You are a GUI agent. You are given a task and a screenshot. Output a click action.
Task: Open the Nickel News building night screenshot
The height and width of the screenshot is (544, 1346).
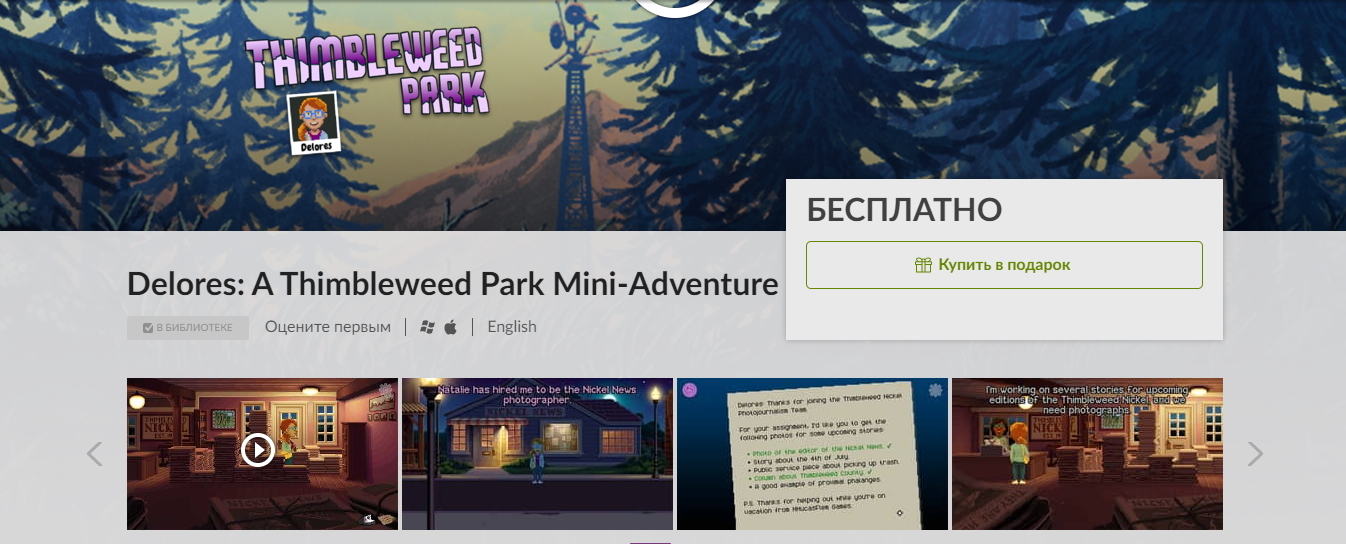[537, 454]
